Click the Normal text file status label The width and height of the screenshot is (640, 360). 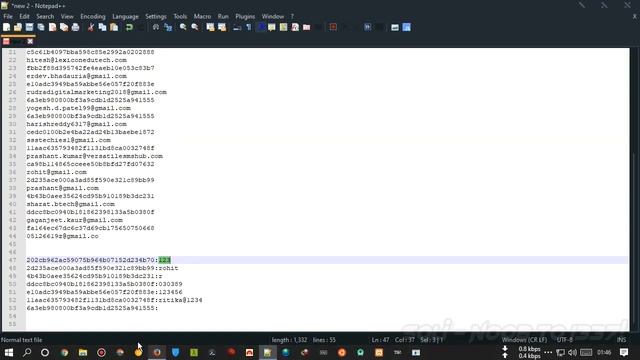click(22, 340)
